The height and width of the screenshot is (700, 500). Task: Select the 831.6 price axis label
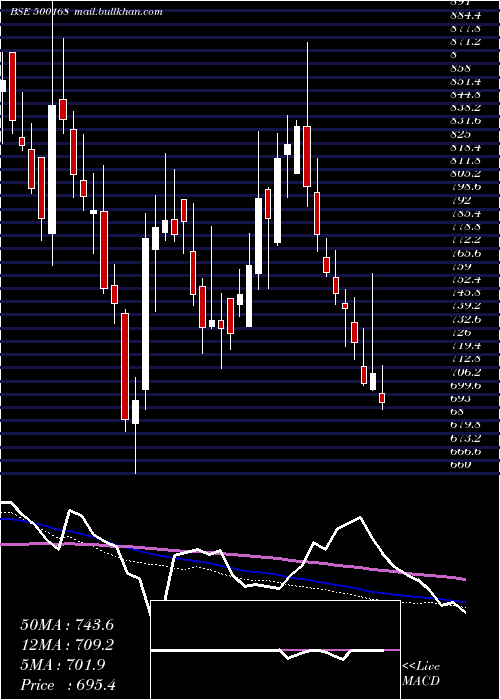[x=465, y=121]
